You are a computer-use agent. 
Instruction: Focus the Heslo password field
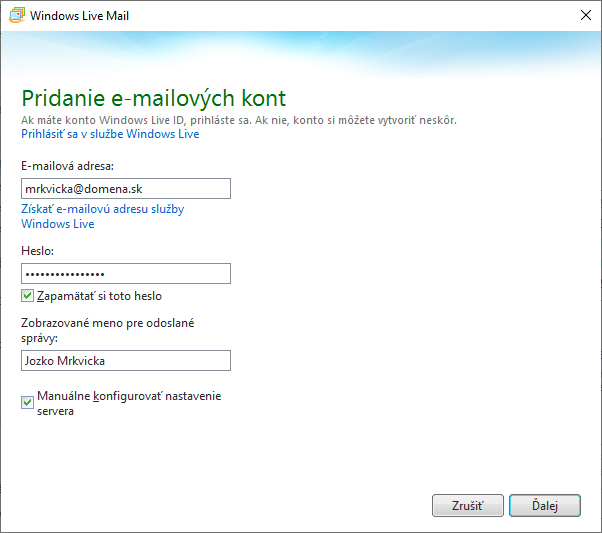click(x=126, y=274)
